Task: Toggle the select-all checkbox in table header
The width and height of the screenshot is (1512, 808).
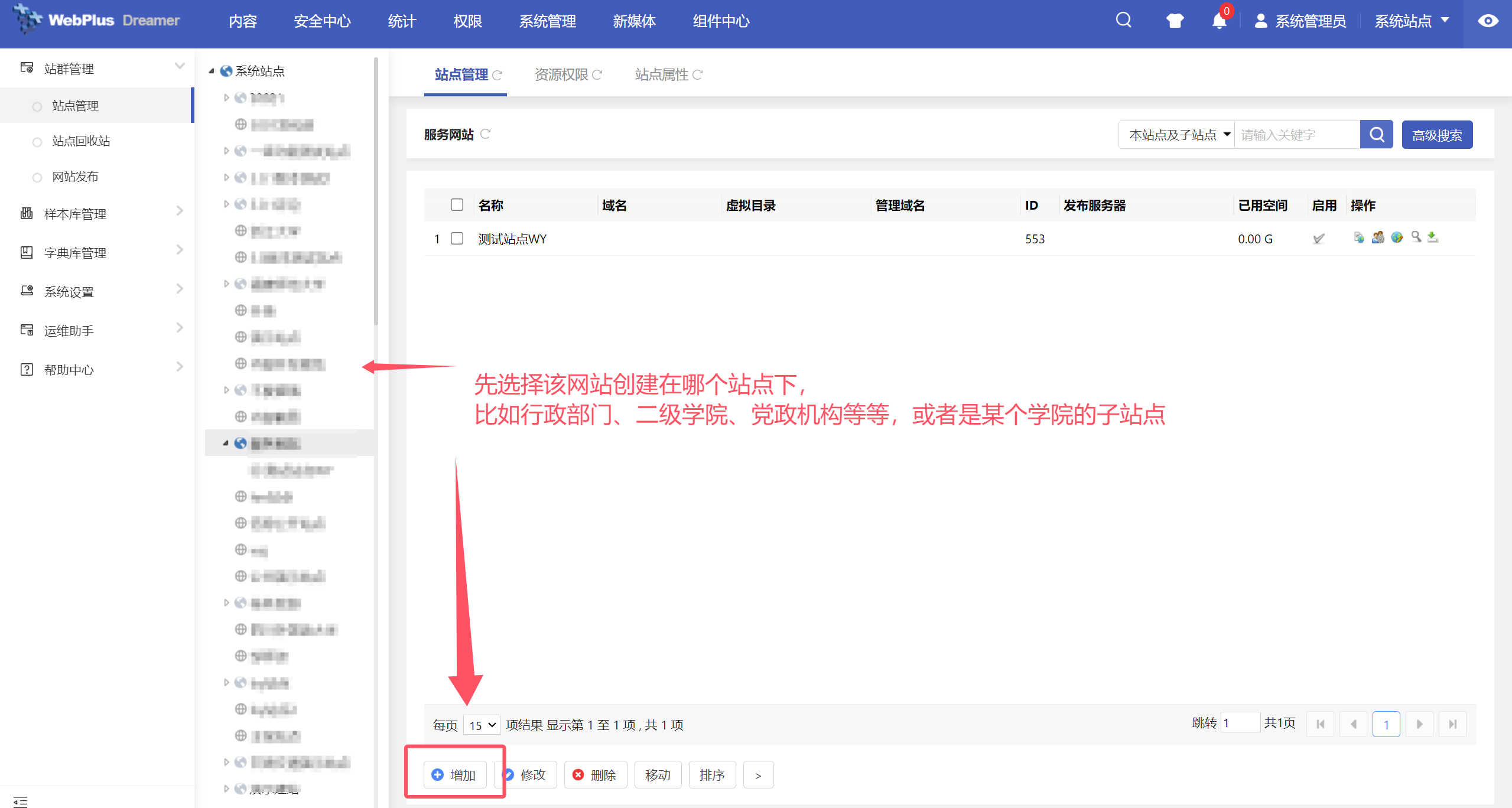Action: click(x=457, y=205)
